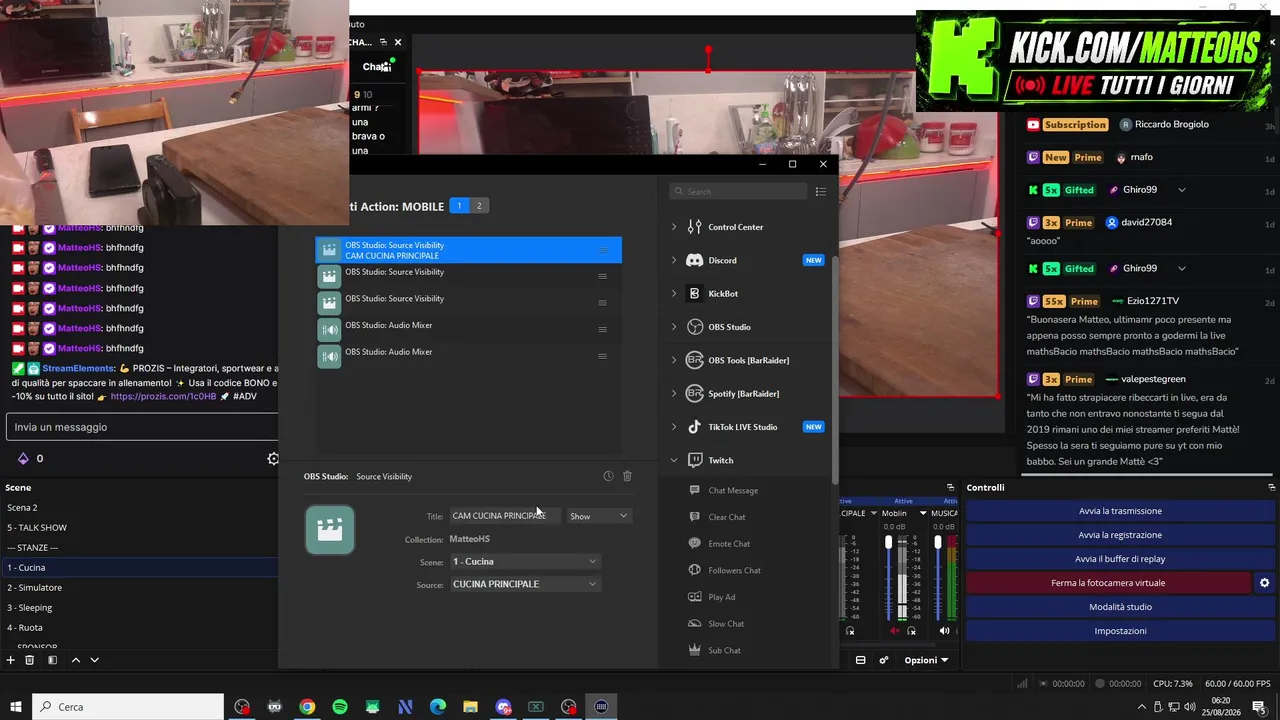Open the Source dropdown showing CUCINA PRINCIPALE
Screen dimensions: 1280x720
[525, 584]
